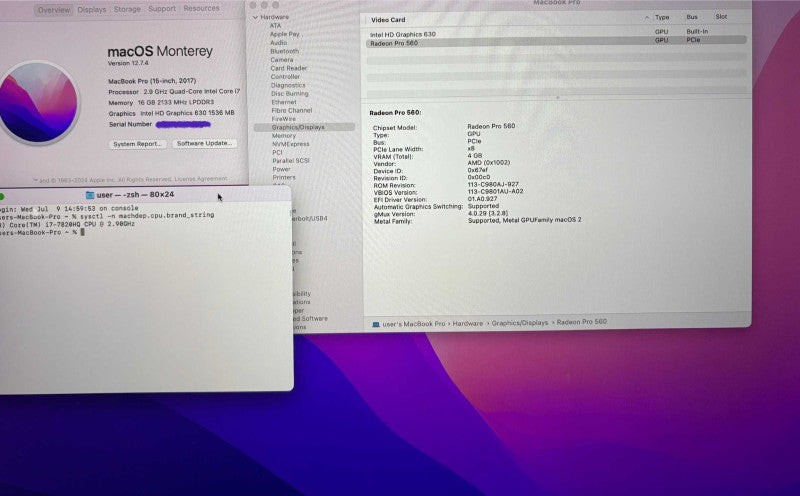Click the Terminal green zoom button

2,196
